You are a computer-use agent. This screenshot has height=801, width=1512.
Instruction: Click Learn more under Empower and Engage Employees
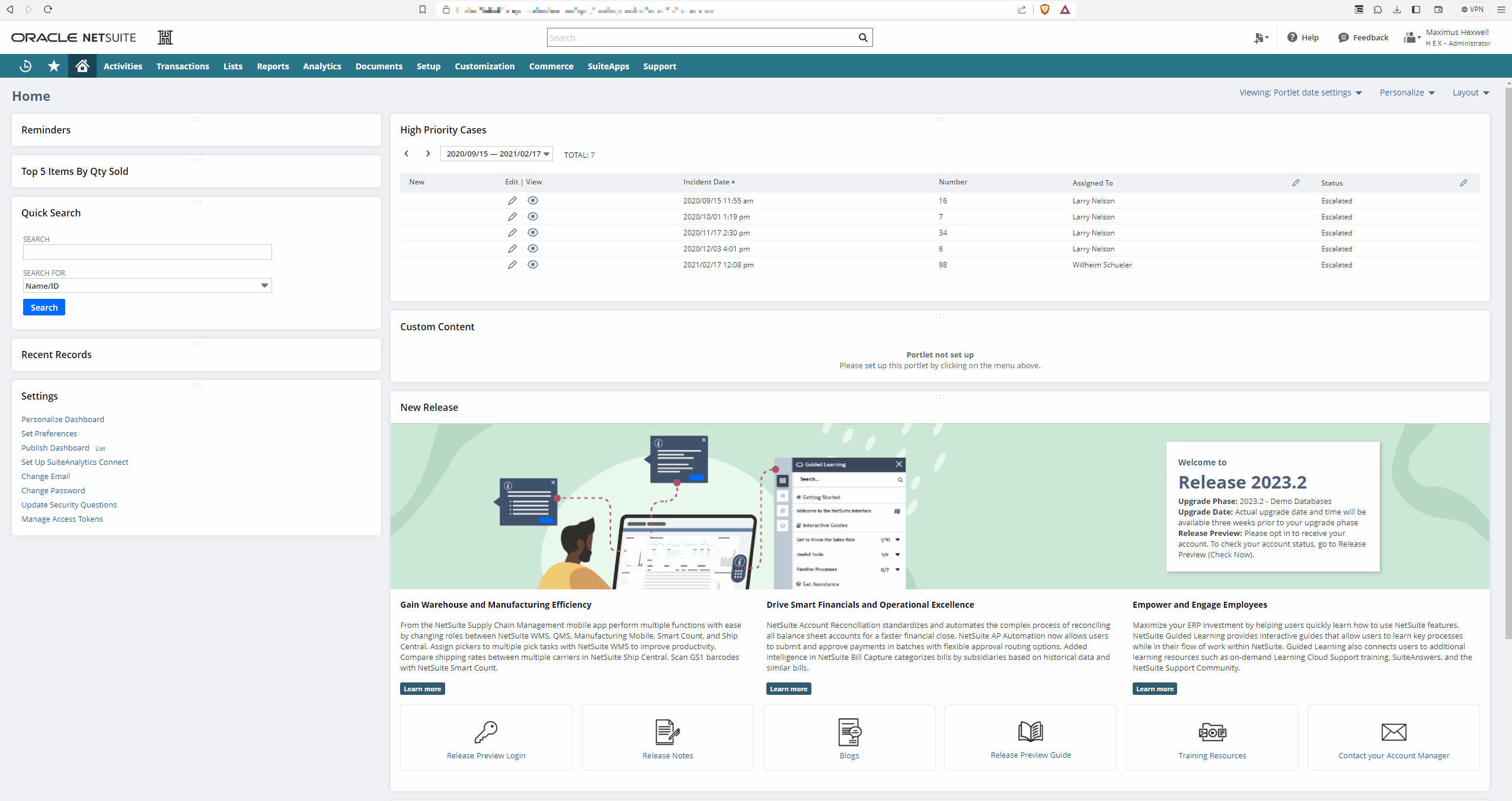tap(1155, 689)
